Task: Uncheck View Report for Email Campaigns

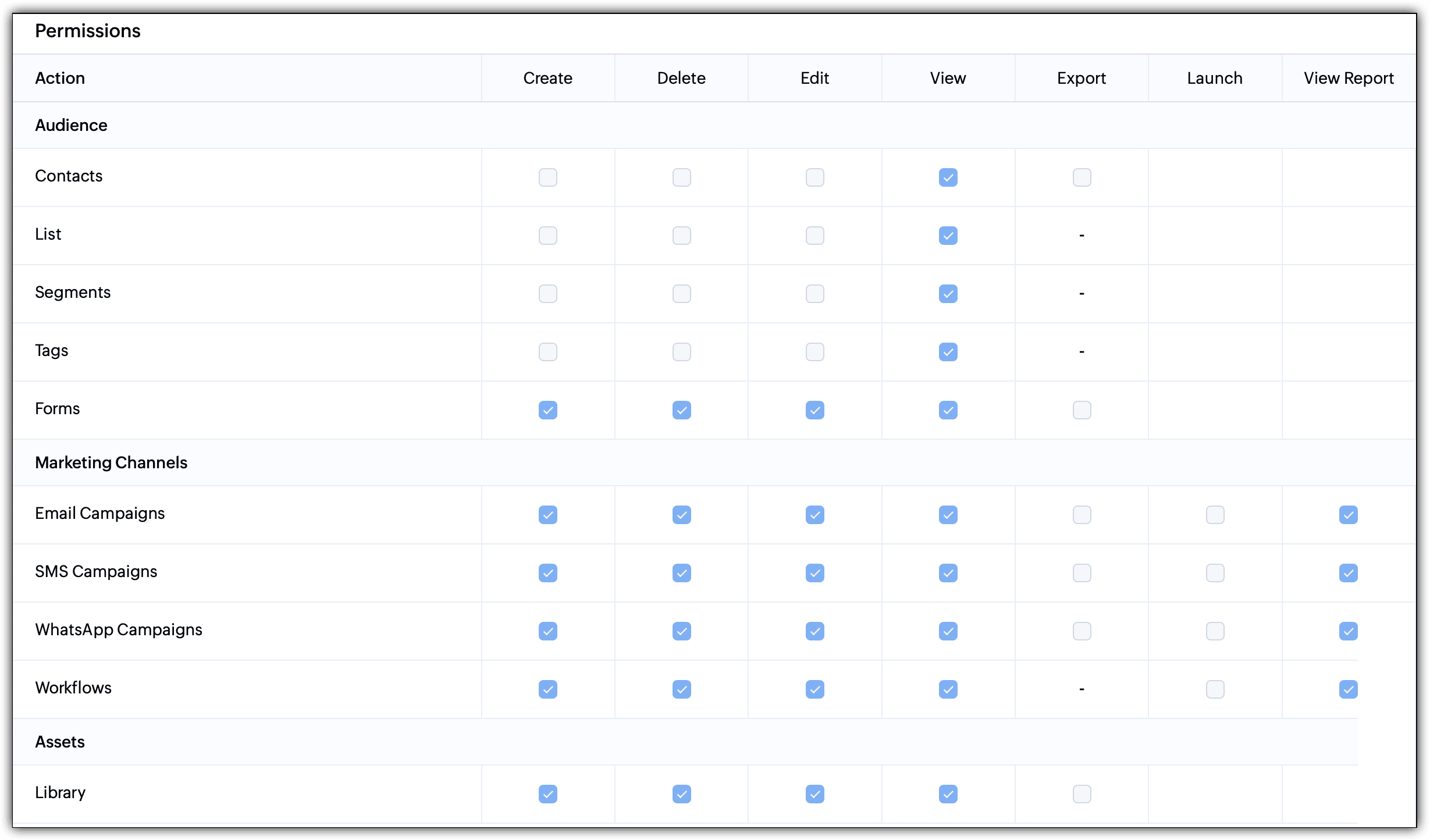Action: click(x=1348, y=515)
